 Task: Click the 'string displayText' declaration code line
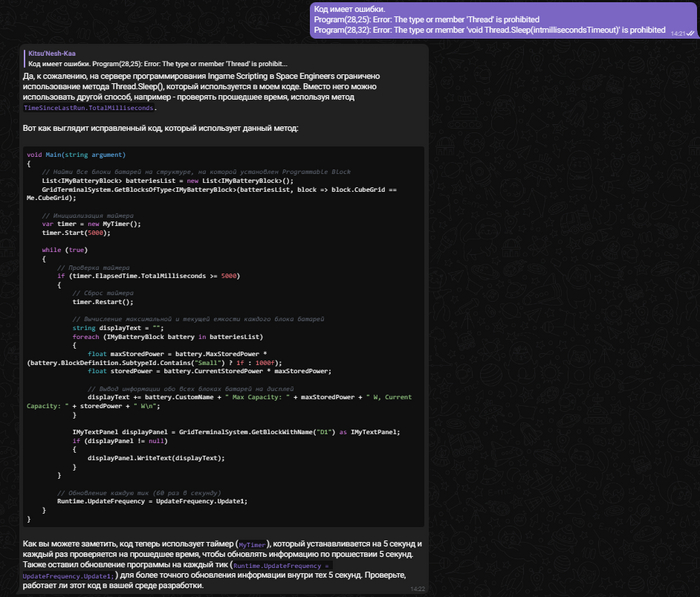click(117, 327)
